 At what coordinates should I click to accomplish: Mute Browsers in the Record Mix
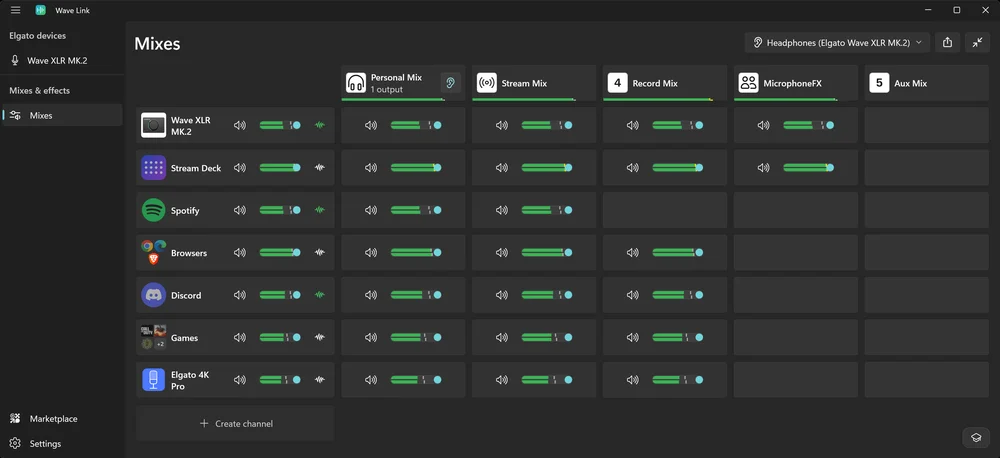632,253
